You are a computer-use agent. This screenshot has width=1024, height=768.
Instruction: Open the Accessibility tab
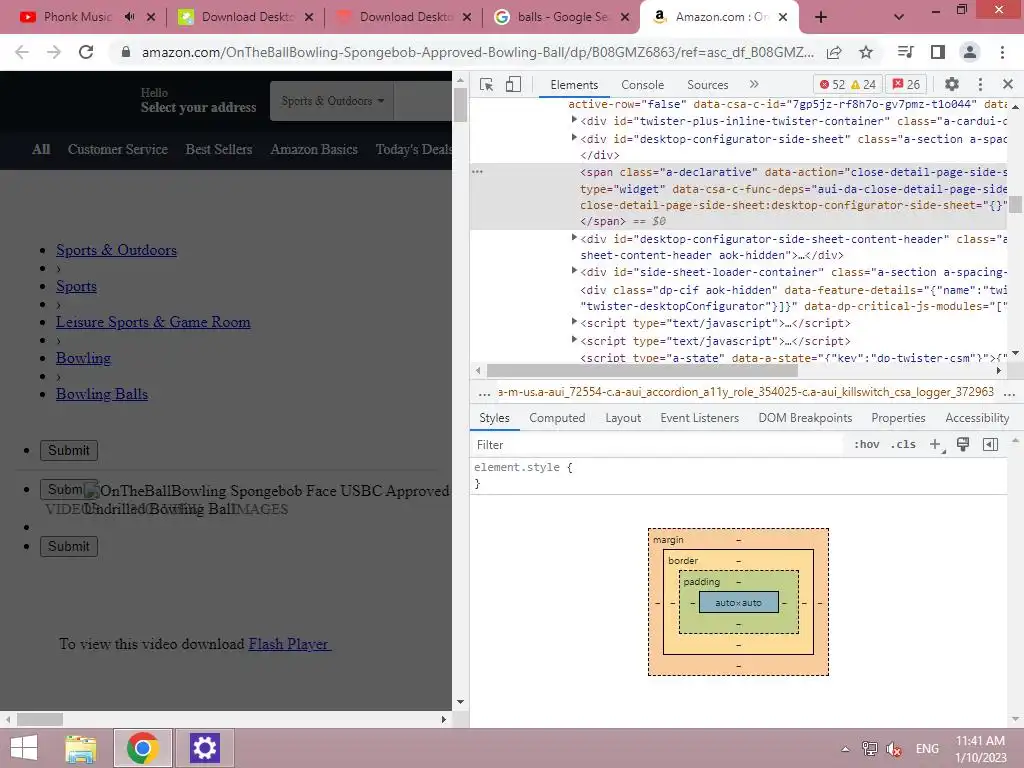coord(977,418)
